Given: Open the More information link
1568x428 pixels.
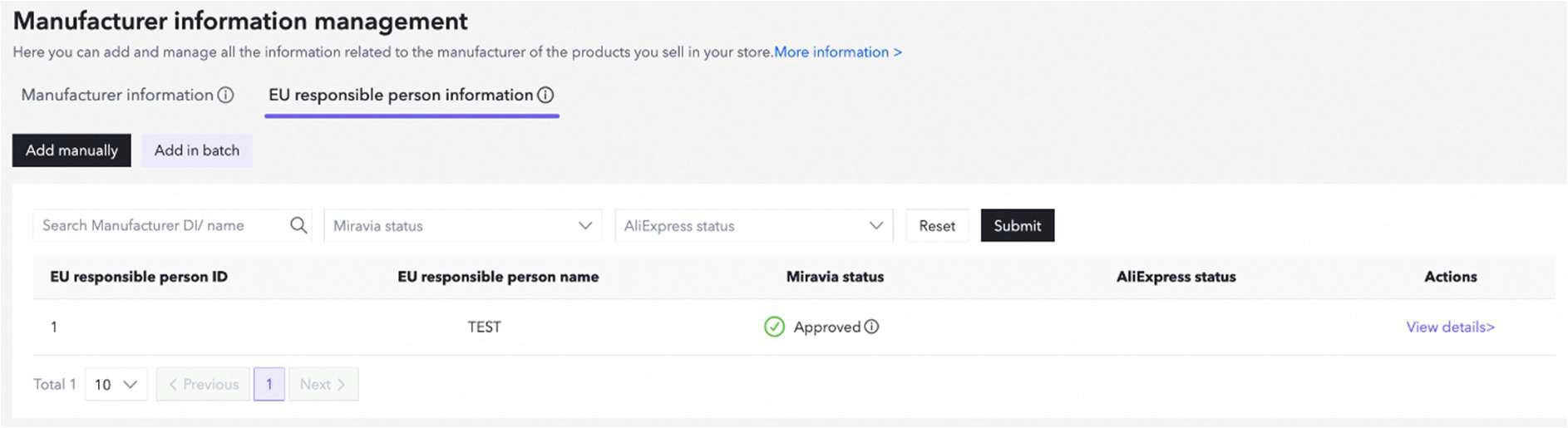Looking at the screenshot, I should pos(837,52).
